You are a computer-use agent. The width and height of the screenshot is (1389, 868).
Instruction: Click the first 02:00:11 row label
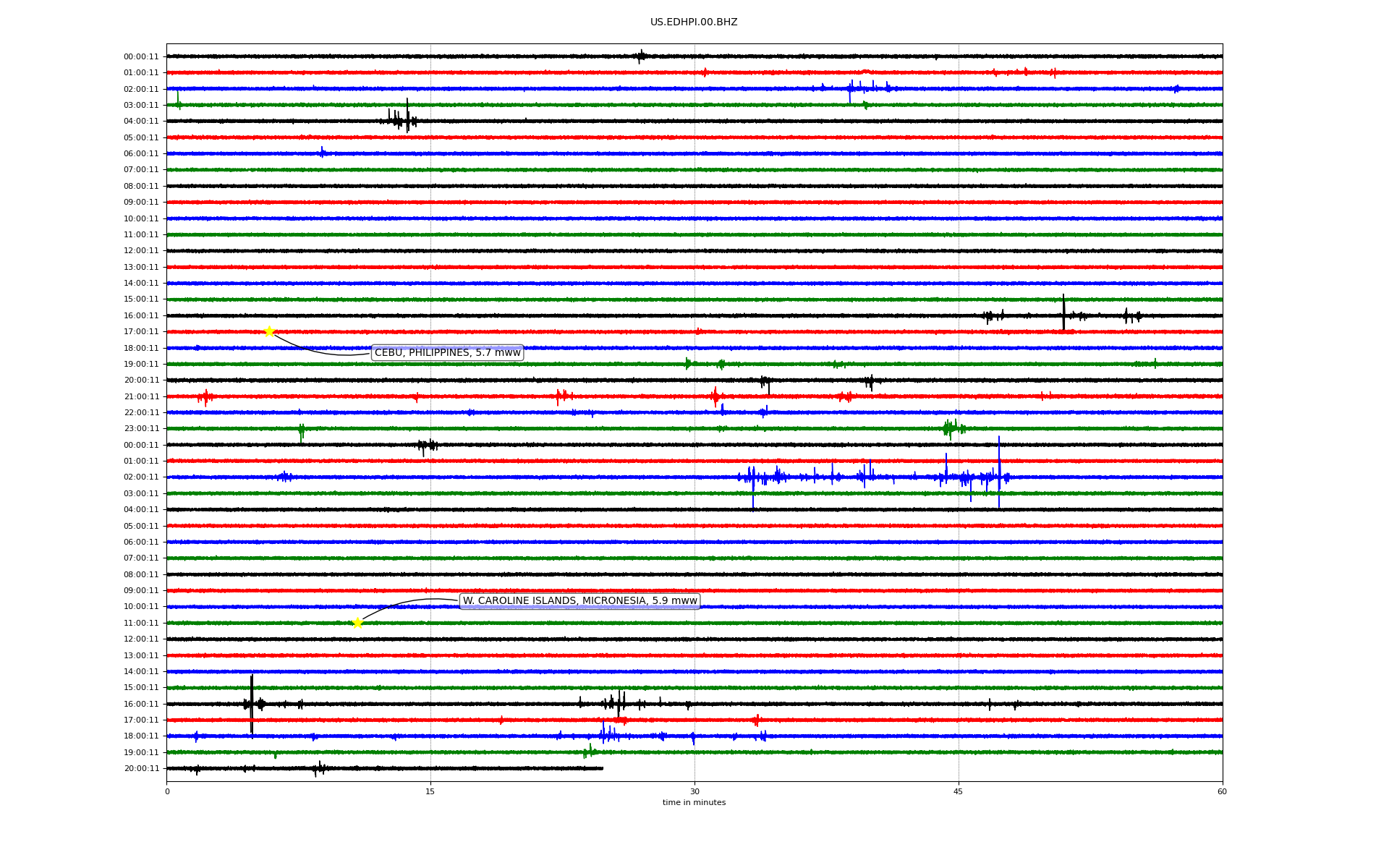pyautogui.click(x=141, y=89)
